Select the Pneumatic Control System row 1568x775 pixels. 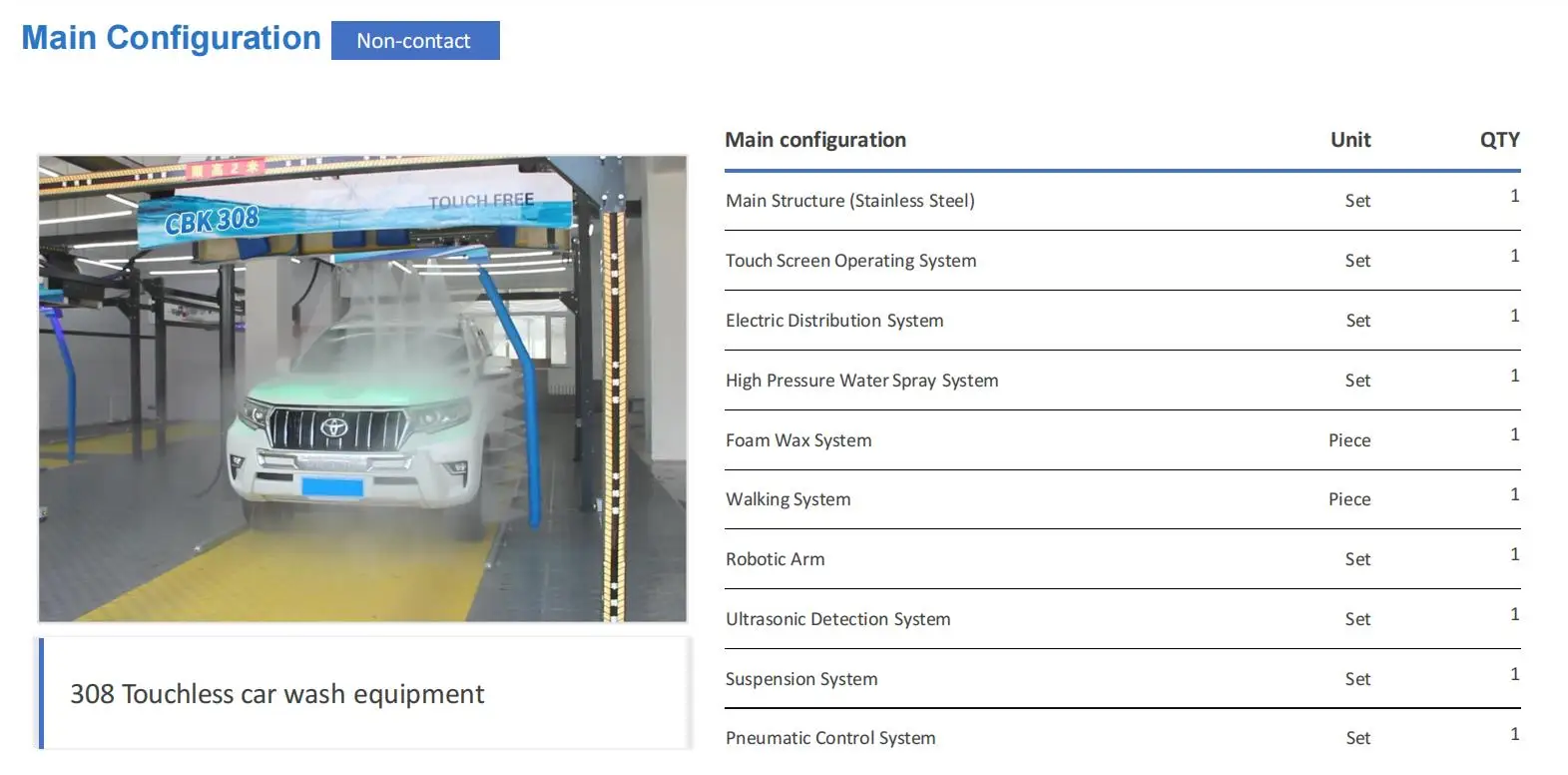coord(830,738)
